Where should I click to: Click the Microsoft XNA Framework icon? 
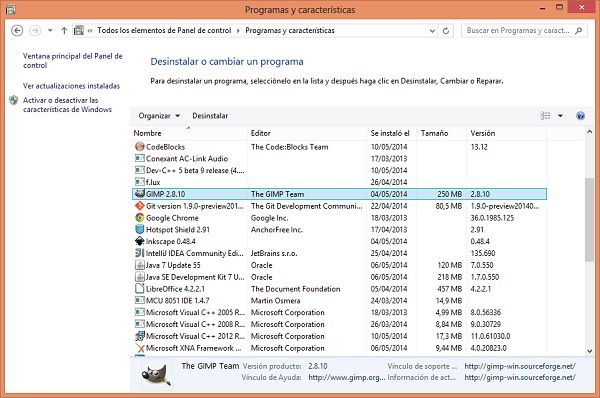pyautogui.click(x=140, y=348)
